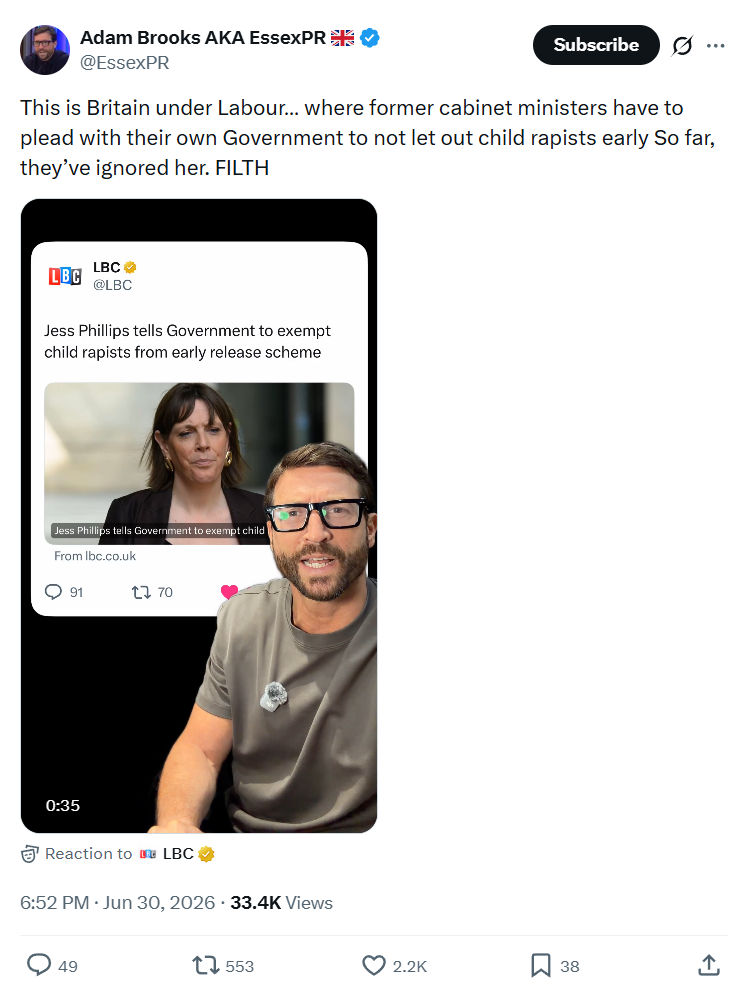The image size is (739, 991).
Task: Open the LBC reaction source link
Action: click(x=178, y=854)
